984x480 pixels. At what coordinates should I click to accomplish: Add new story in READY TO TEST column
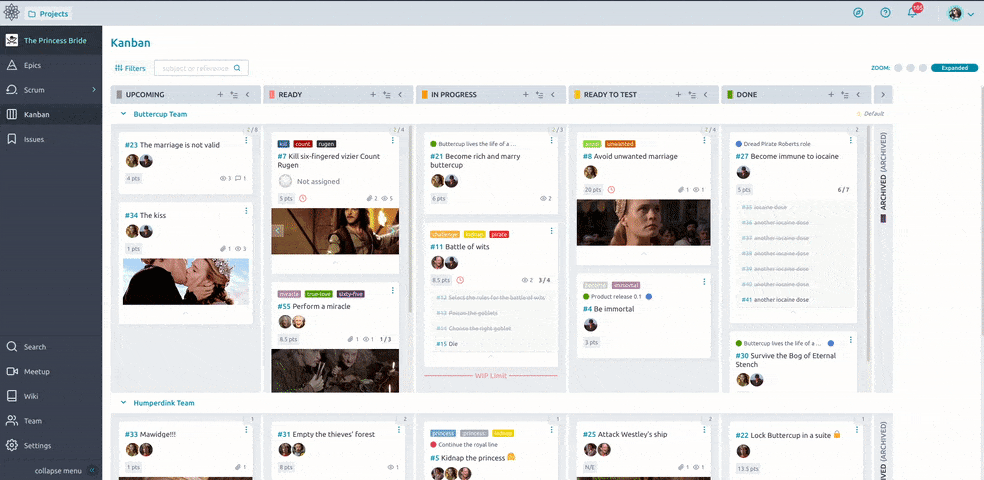(678, 95)
